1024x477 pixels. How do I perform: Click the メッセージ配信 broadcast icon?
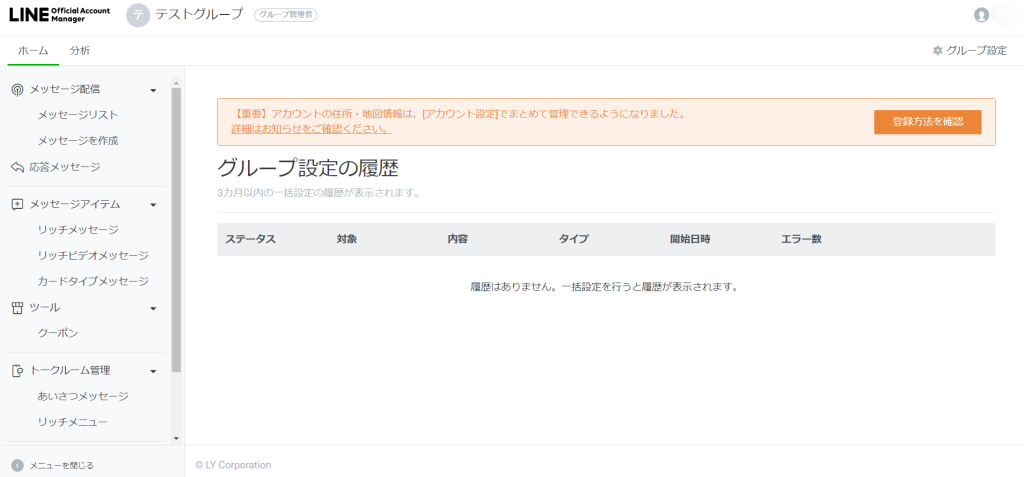pos(17,89)
